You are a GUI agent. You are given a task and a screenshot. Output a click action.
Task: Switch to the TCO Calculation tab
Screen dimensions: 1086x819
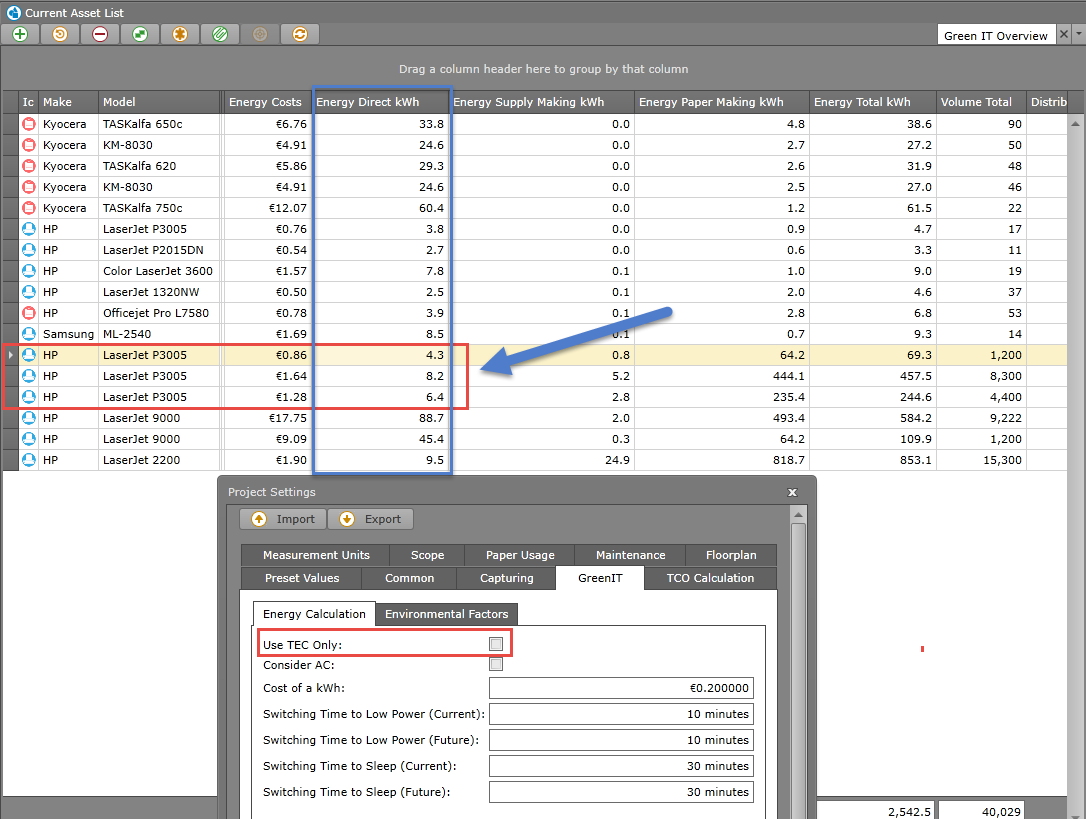711,578
